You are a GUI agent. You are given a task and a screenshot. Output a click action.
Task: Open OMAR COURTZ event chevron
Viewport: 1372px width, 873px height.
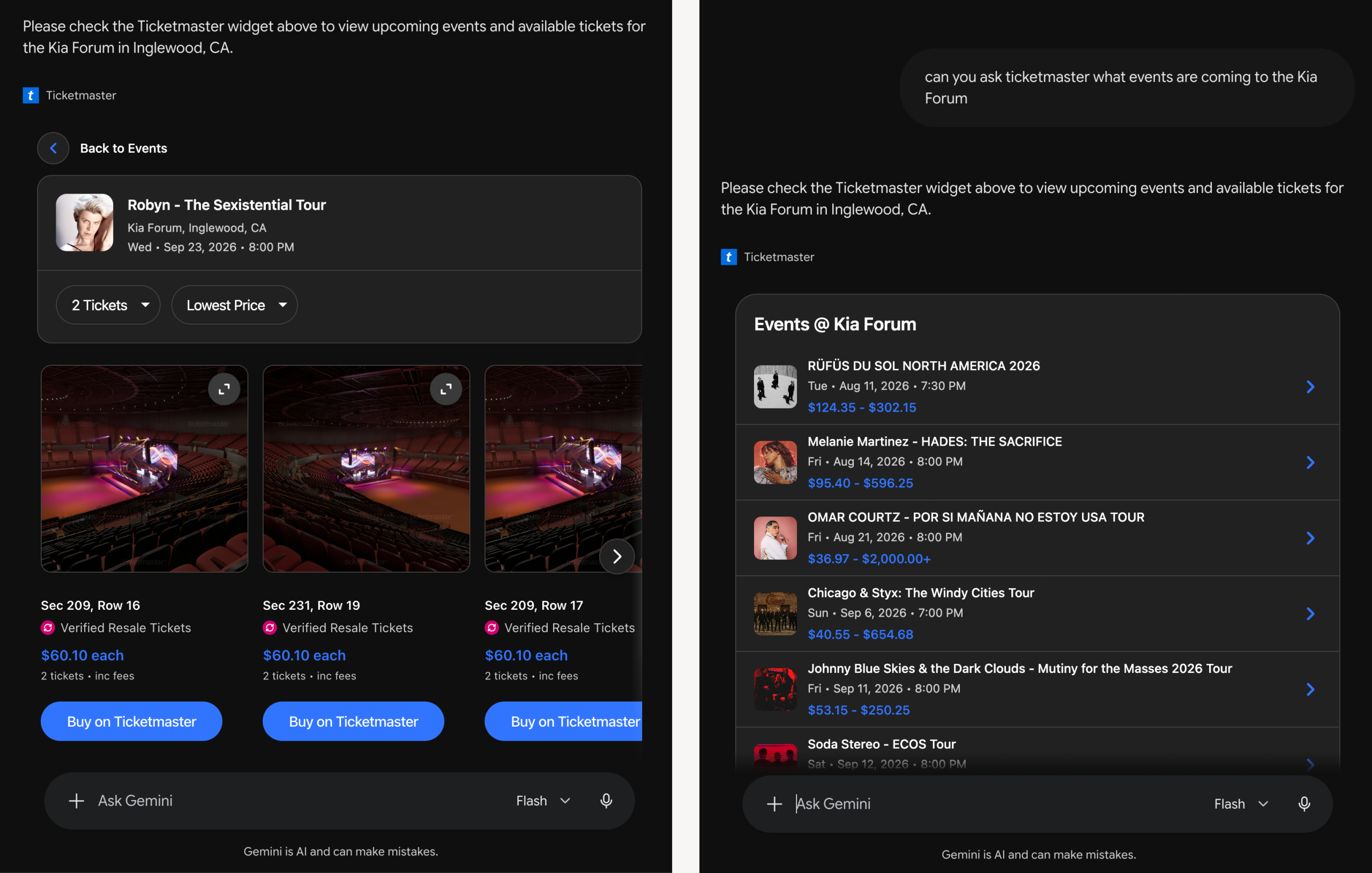(x=1310, y=538)
